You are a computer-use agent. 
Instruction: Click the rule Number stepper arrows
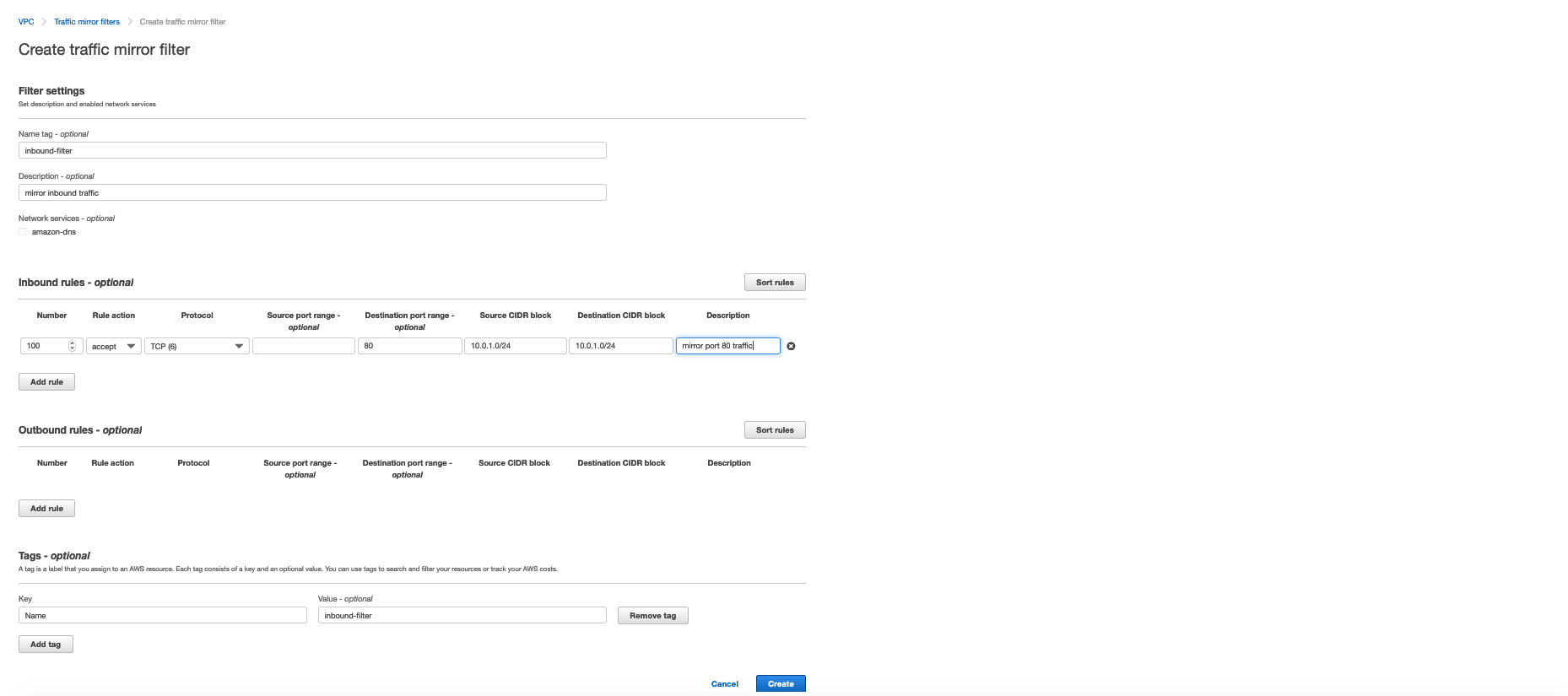72,346
